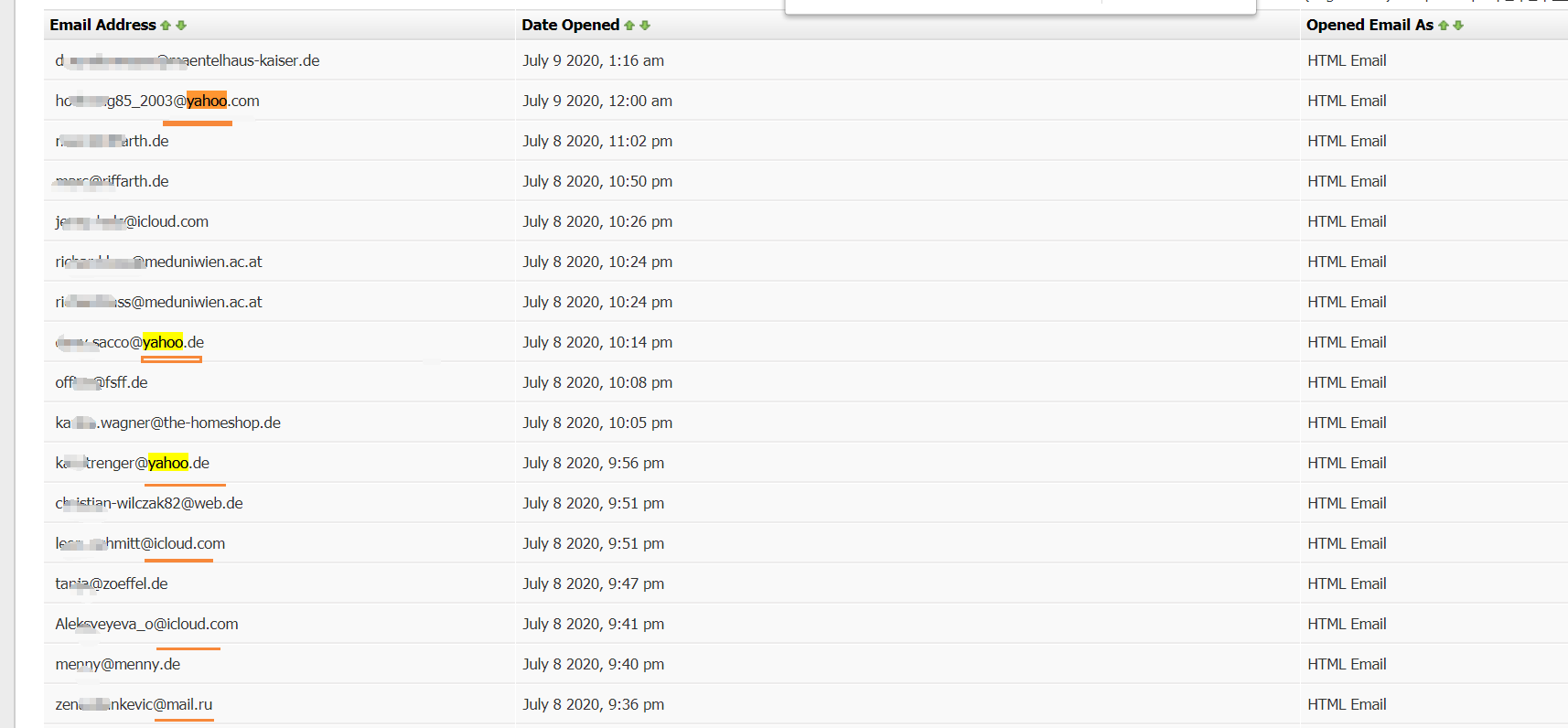Click up arrow beside Opened Email As
Viewport: 1568px width, 728px height.
click(1444, 26)
